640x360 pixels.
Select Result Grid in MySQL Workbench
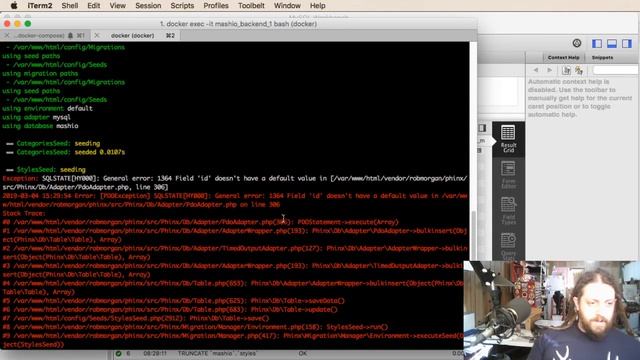[x=508, y=139]
